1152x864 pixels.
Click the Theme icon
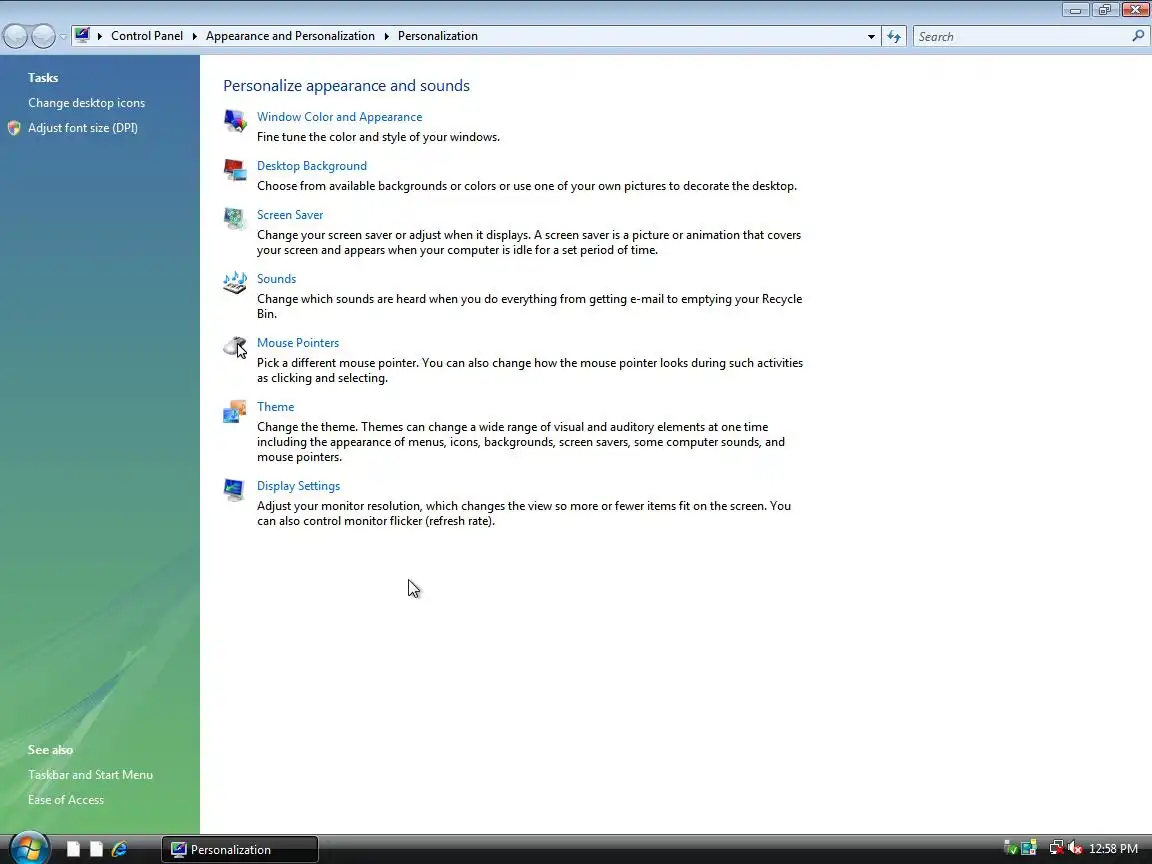235,411
